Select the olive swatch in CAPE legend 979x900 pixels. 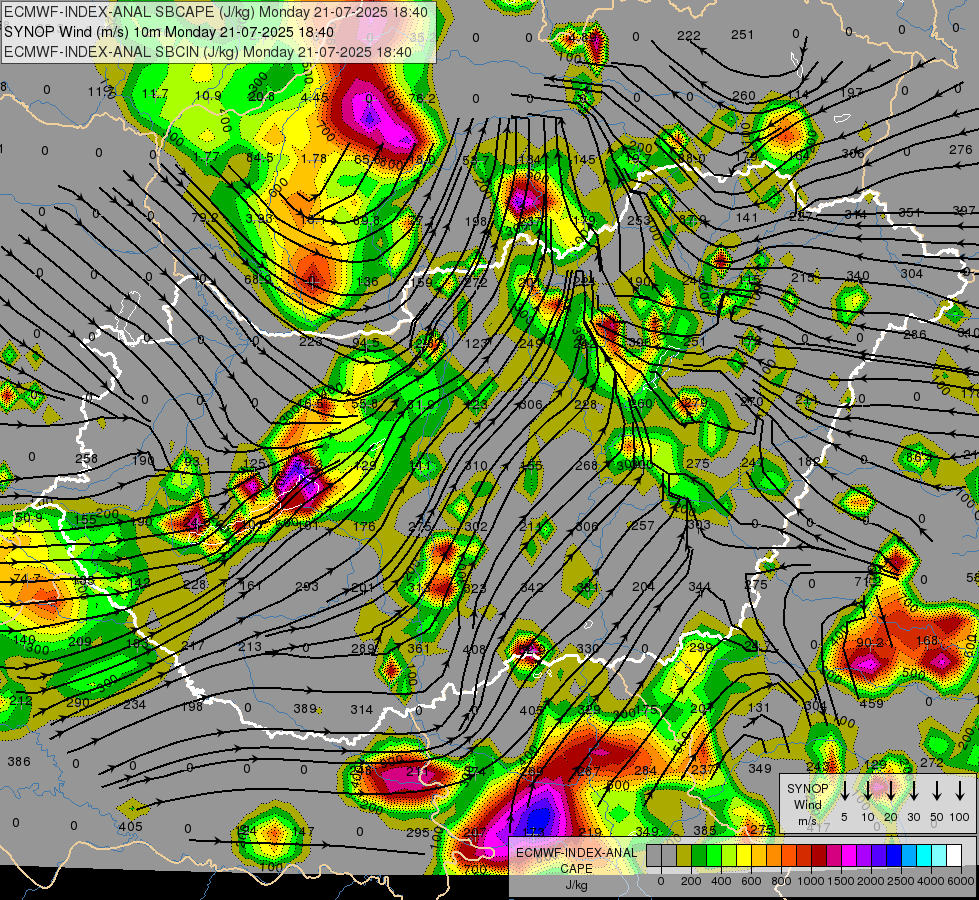[x=684, y=855]
